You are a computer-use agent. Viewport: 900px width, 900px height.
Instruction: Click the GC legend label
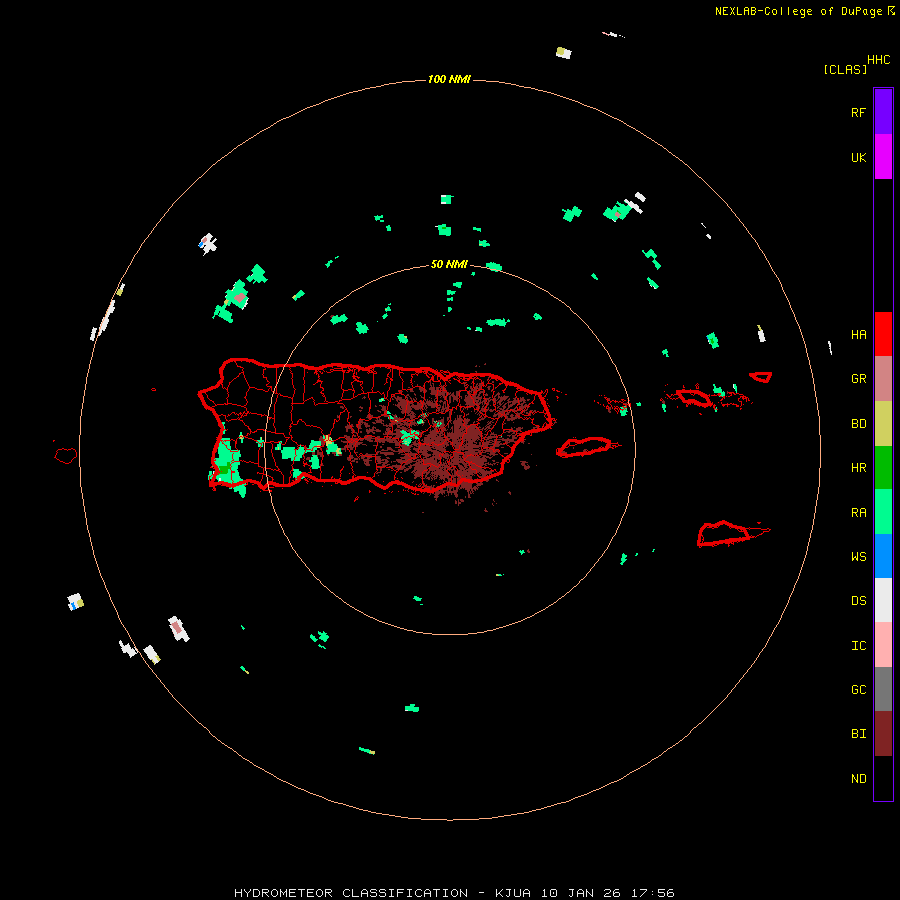(x=858, y=690)
